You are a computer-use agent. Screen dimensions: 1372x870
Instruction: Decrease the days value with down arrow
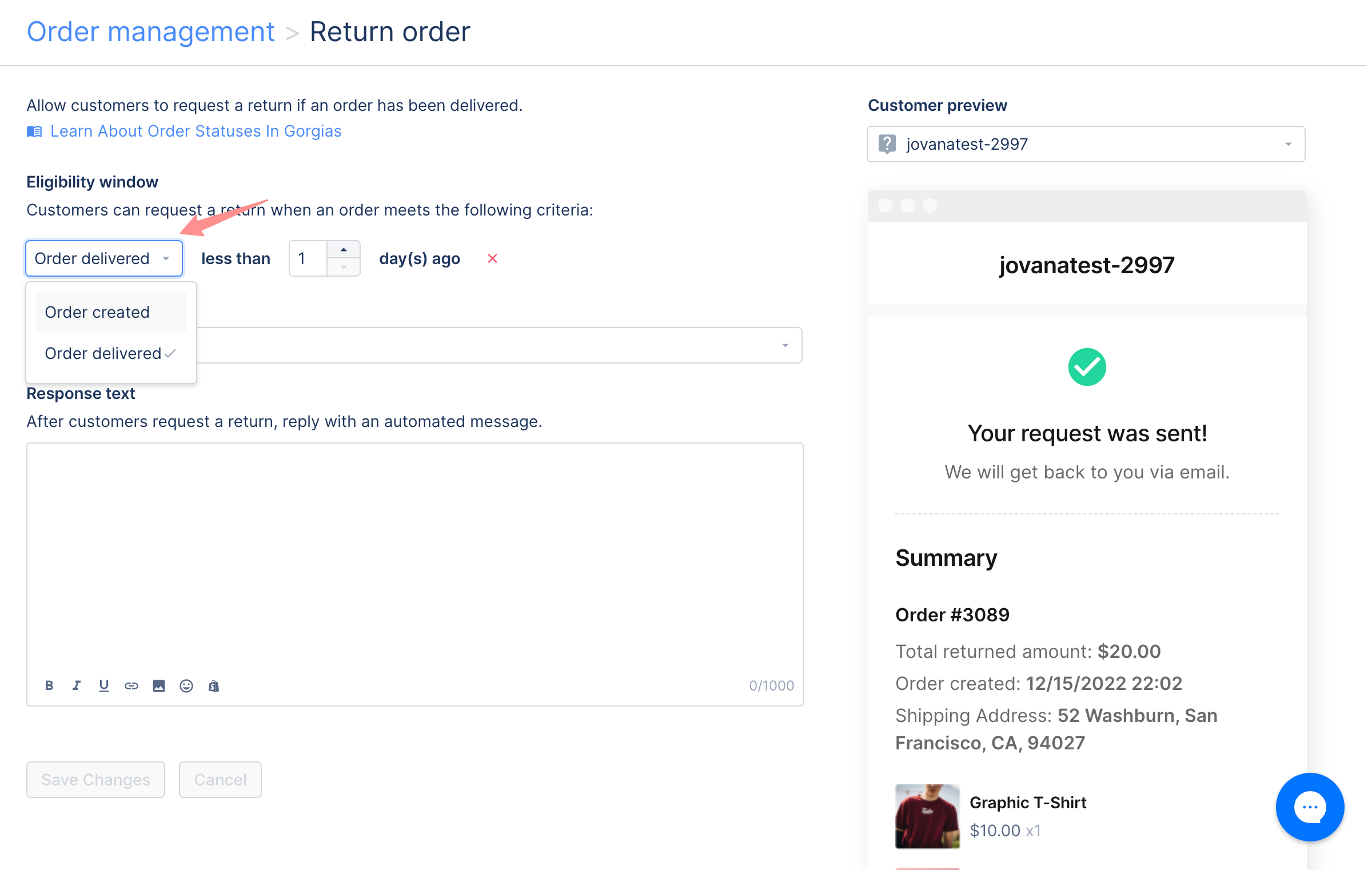tap(344, 267)
